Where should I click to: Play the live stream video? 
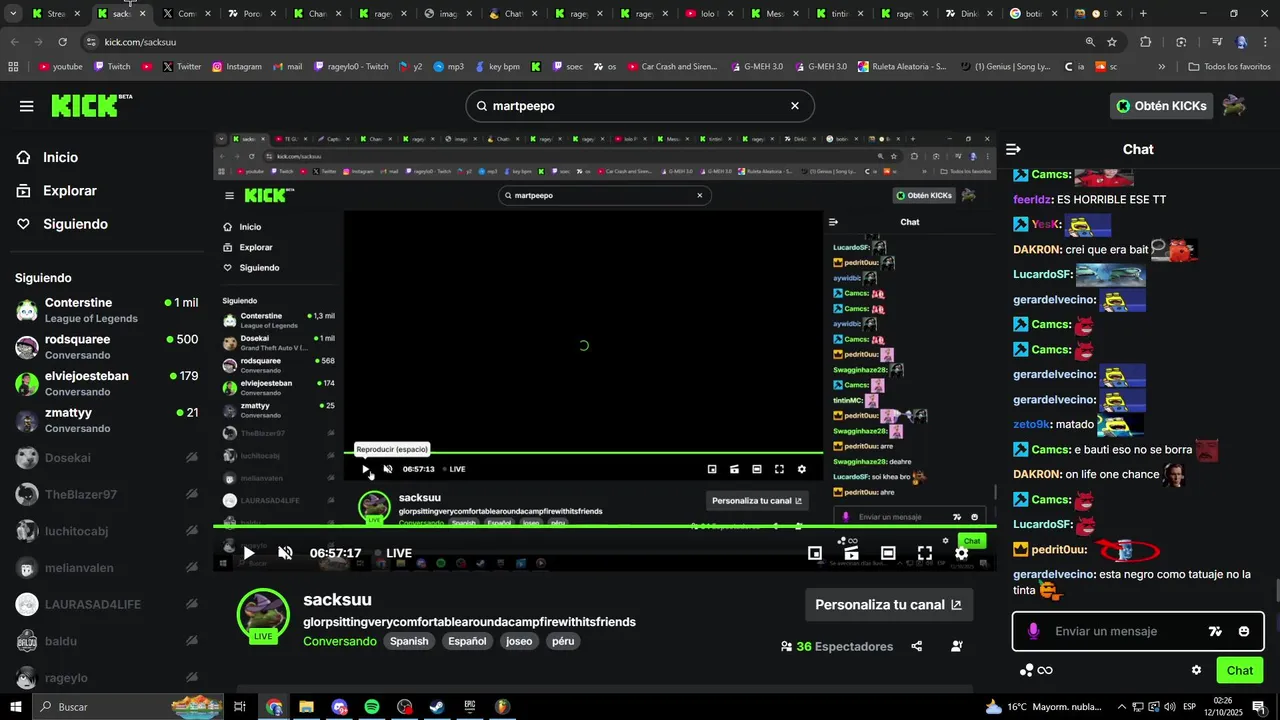pos(249,553)
